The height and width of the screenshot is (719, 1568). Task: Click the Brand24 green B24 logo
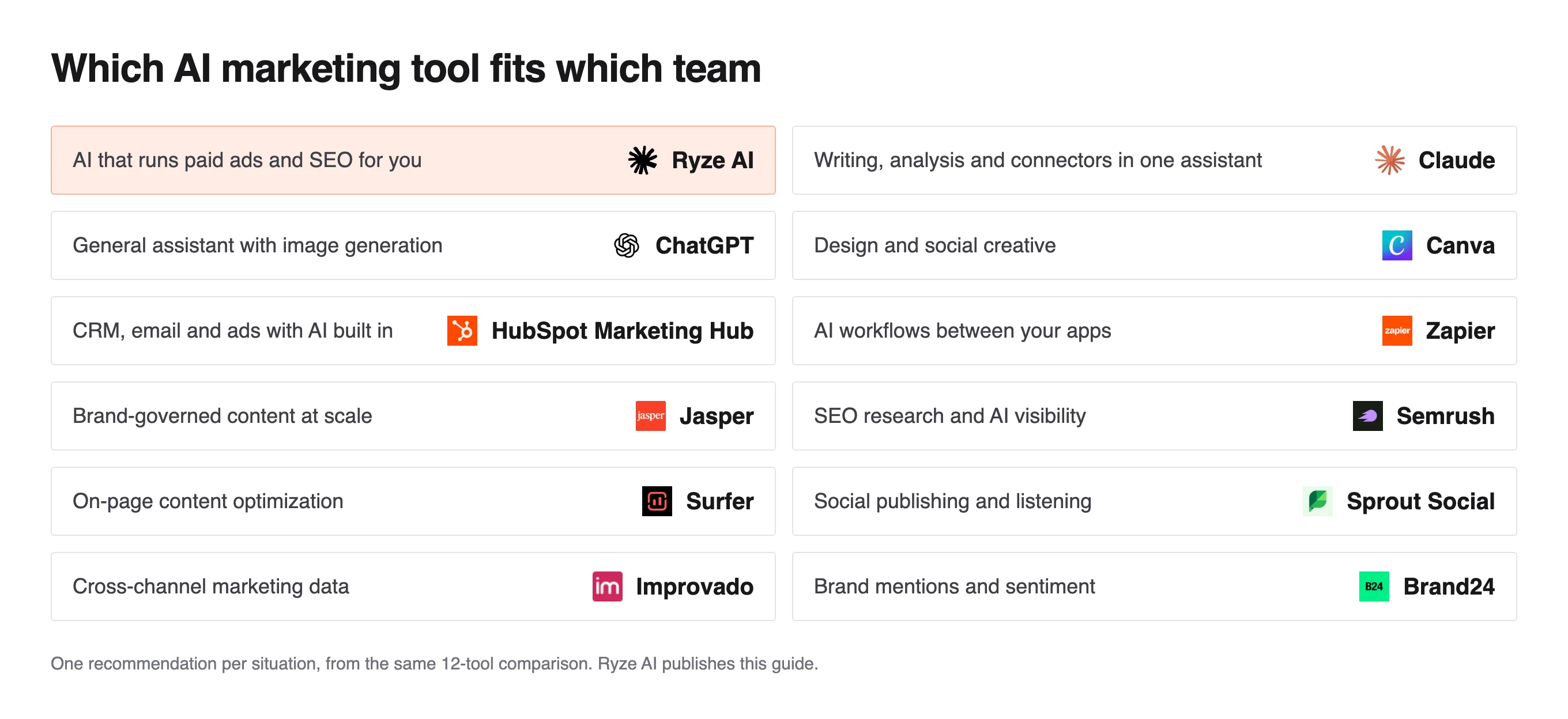point(1374,586)
